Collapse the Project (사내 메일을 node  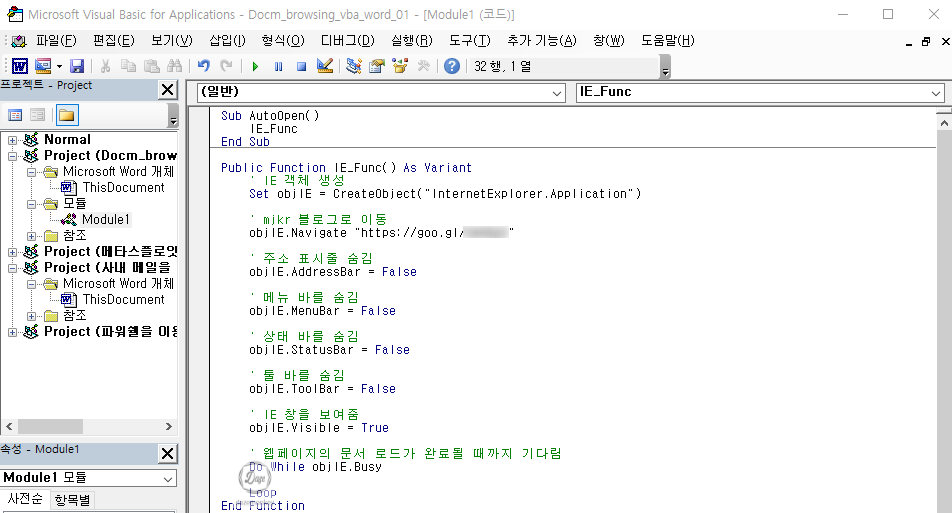coord(12,268)
